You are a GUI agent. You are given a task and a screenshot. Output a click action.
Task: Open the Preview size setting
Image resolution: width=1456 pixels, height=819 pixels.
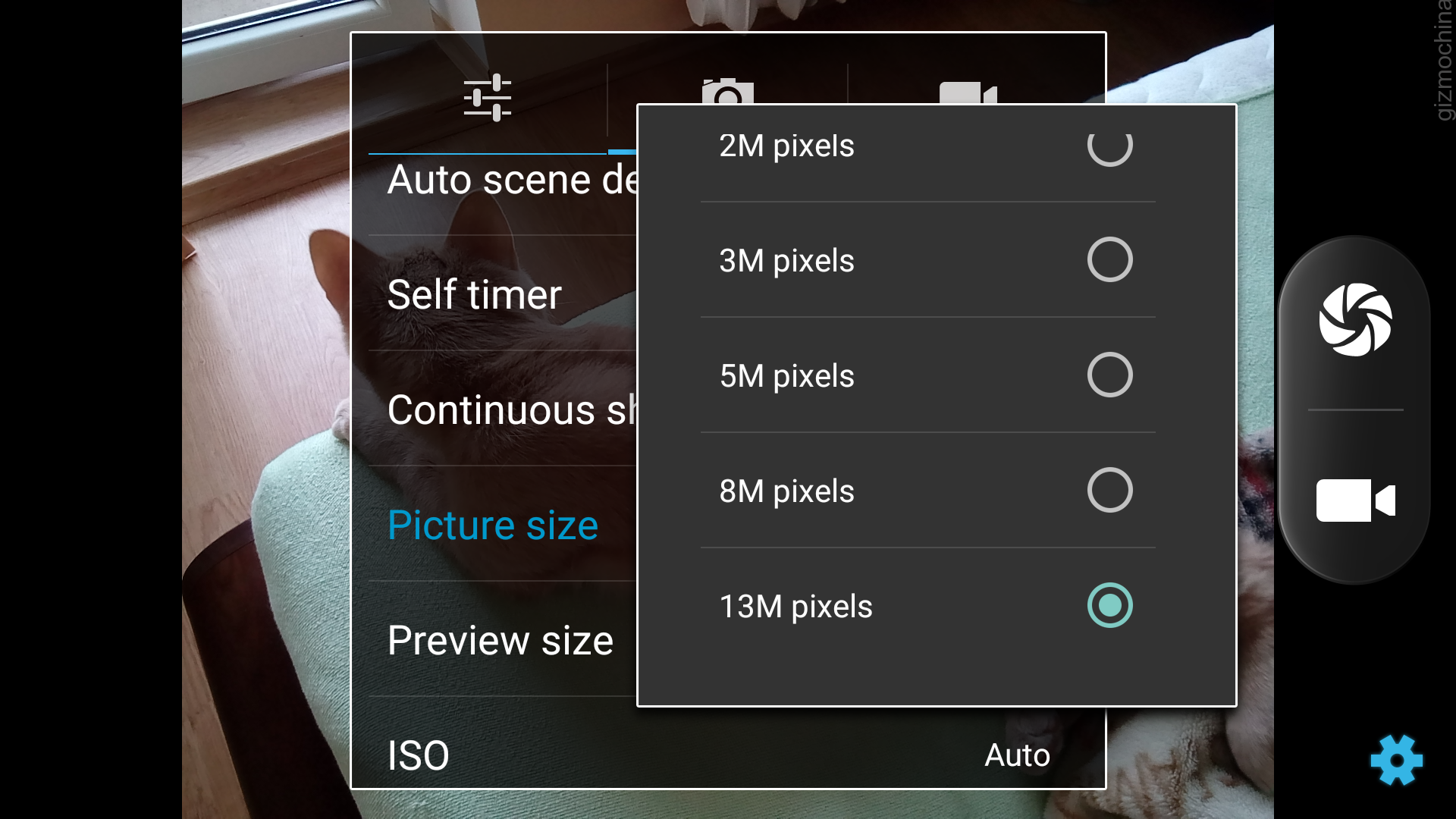(x=500, y=640)
